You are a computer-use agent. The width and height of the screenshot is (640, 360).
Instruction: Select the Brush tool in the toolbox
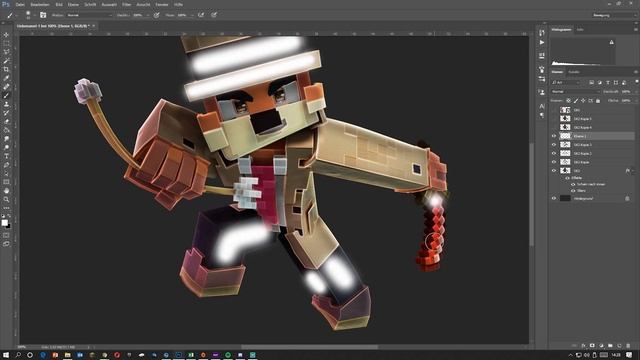(x=6, y=96)
